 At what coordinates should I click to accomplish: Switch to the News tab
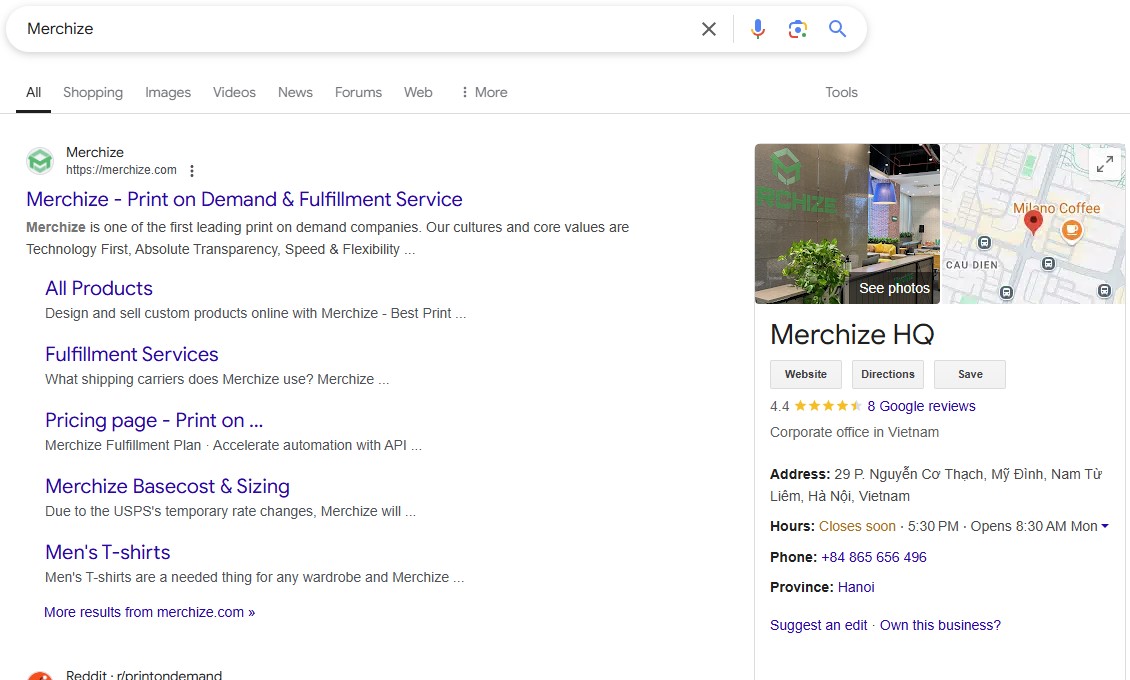tap(295, 92)
